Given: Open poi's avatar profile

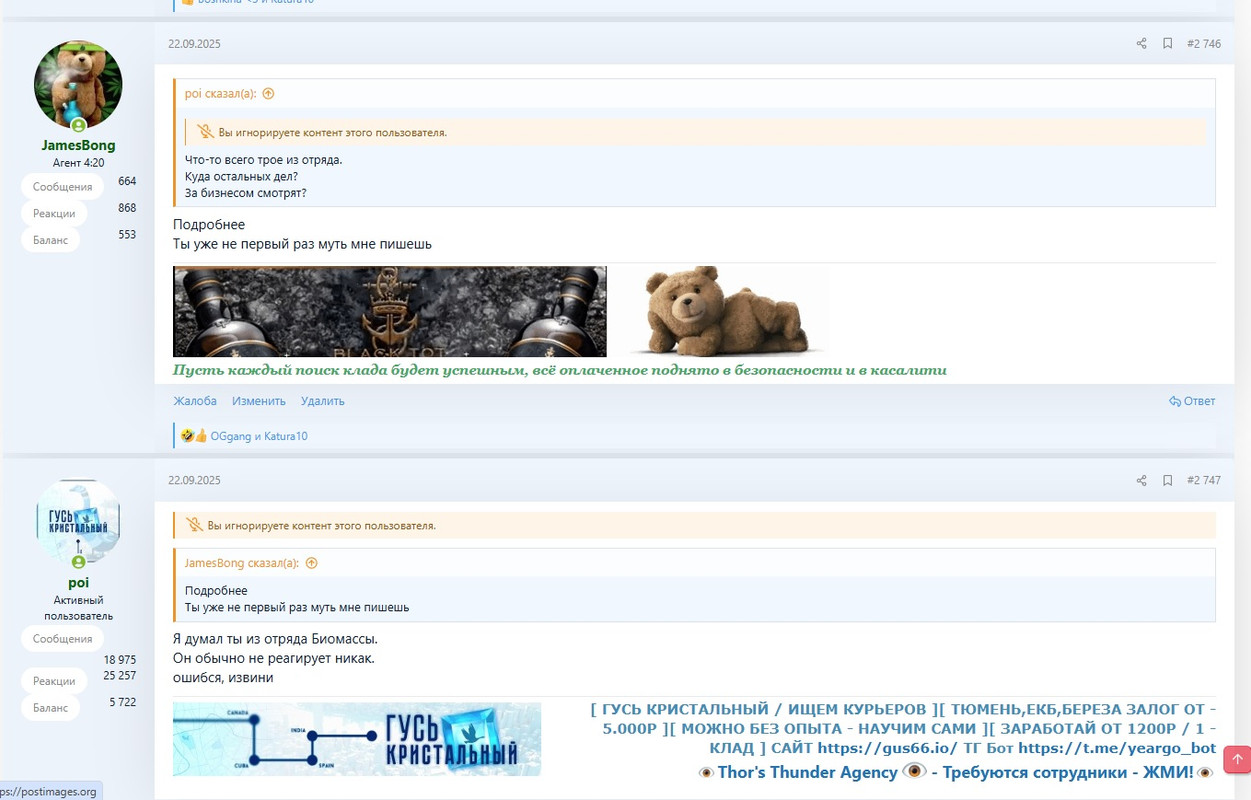Looking at the screenshot, I should point(78,522).
